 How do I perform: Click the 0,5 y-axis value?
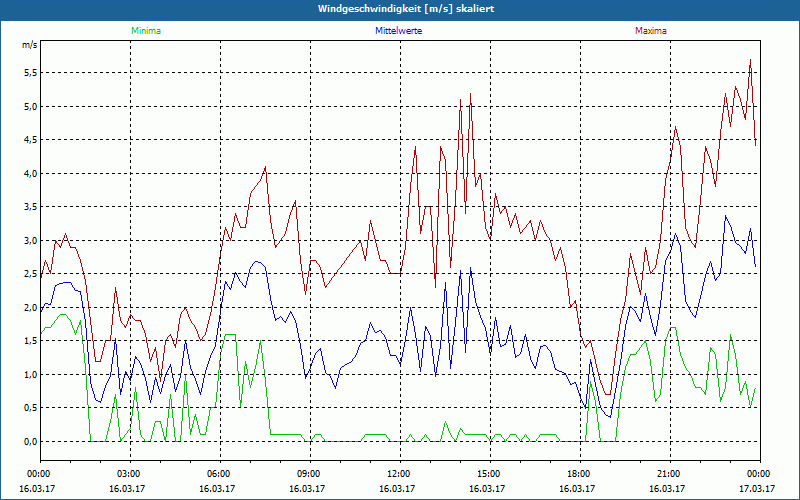click(31, 408)
